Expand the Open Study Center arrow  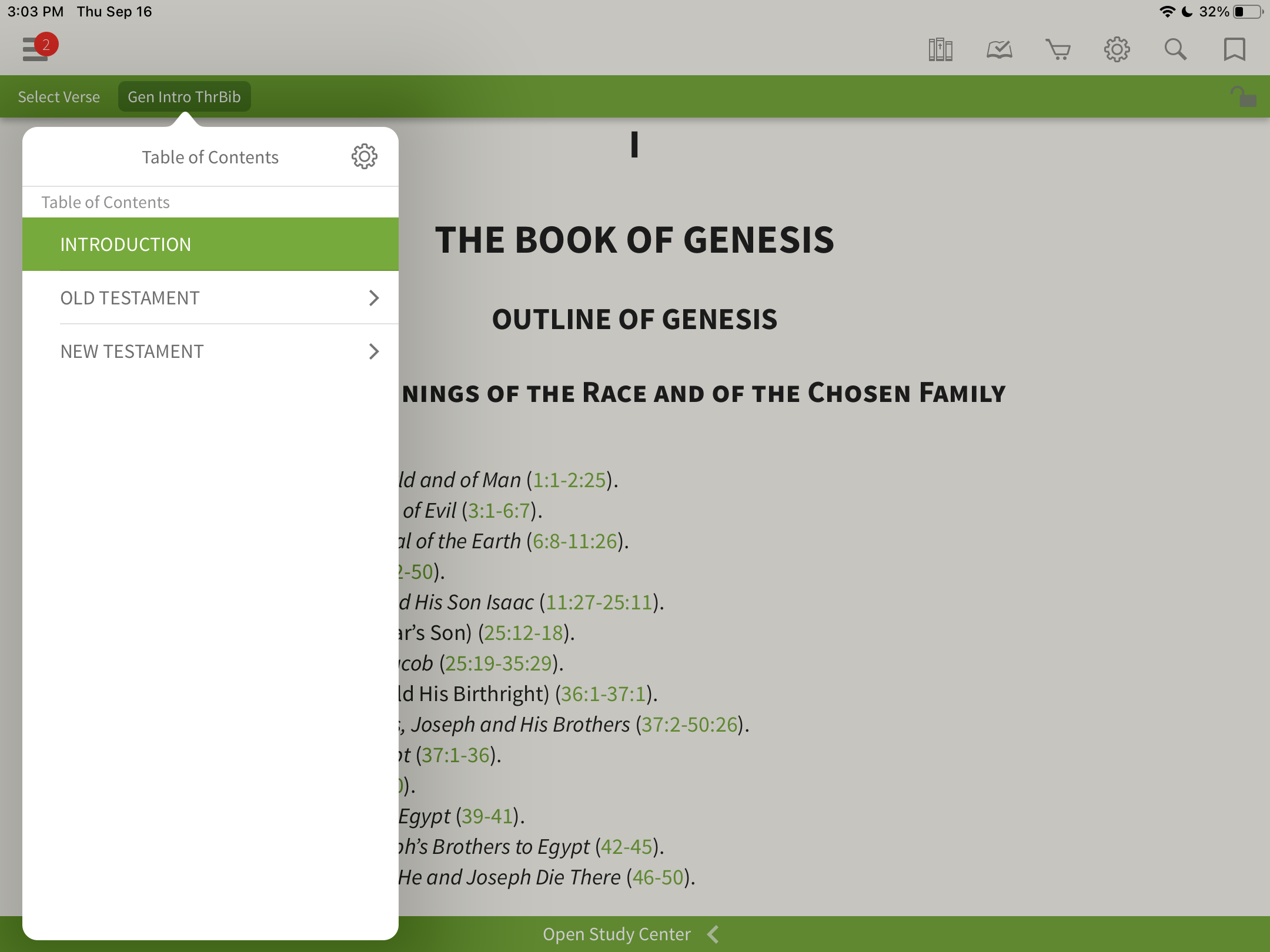click(713, 934)
